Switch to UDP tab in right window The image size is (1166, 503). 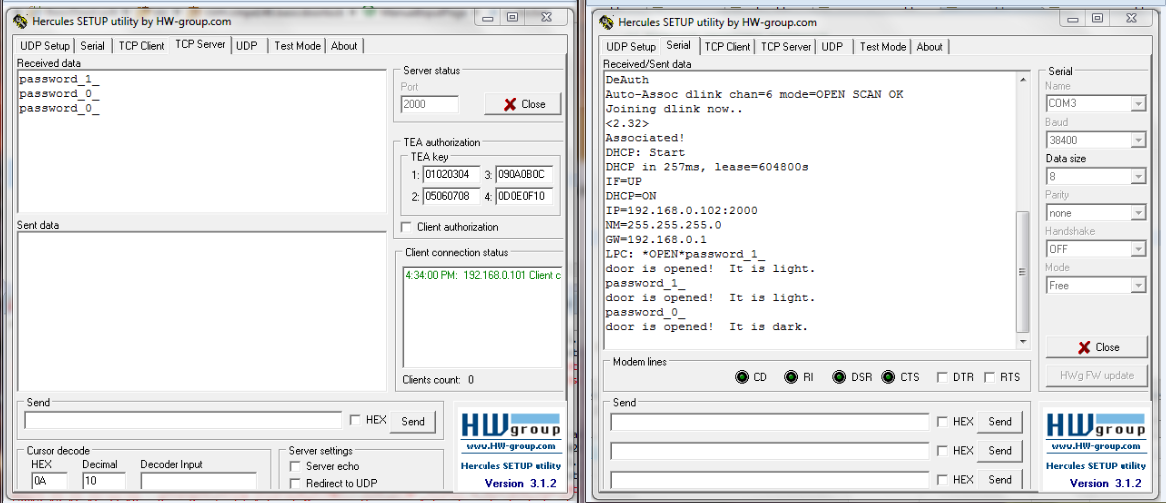[832, 47]
